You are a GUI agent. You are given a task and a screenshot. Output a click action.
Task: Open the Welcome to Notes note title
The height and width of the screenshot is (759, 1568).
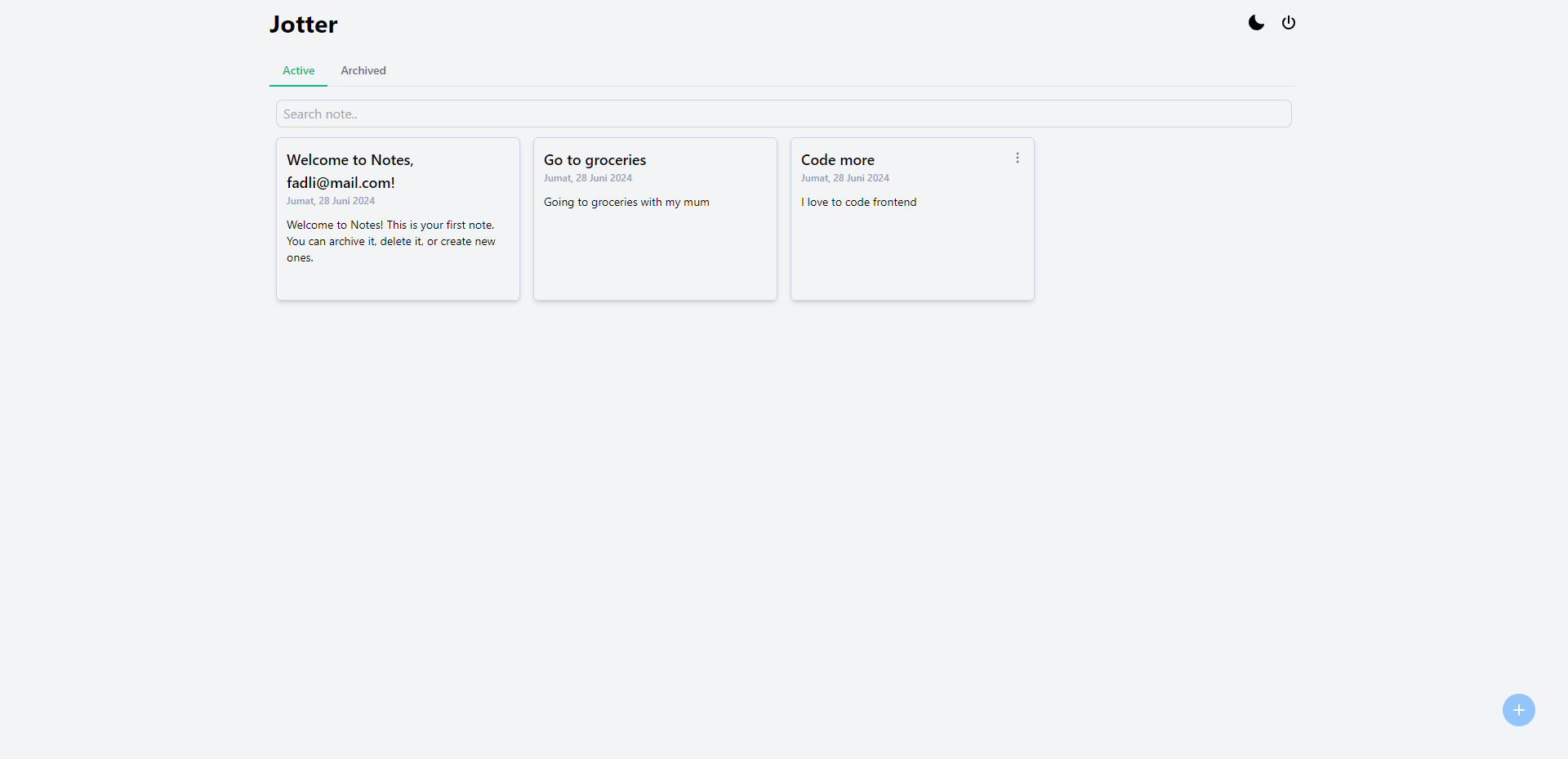(x=350, y=172)
